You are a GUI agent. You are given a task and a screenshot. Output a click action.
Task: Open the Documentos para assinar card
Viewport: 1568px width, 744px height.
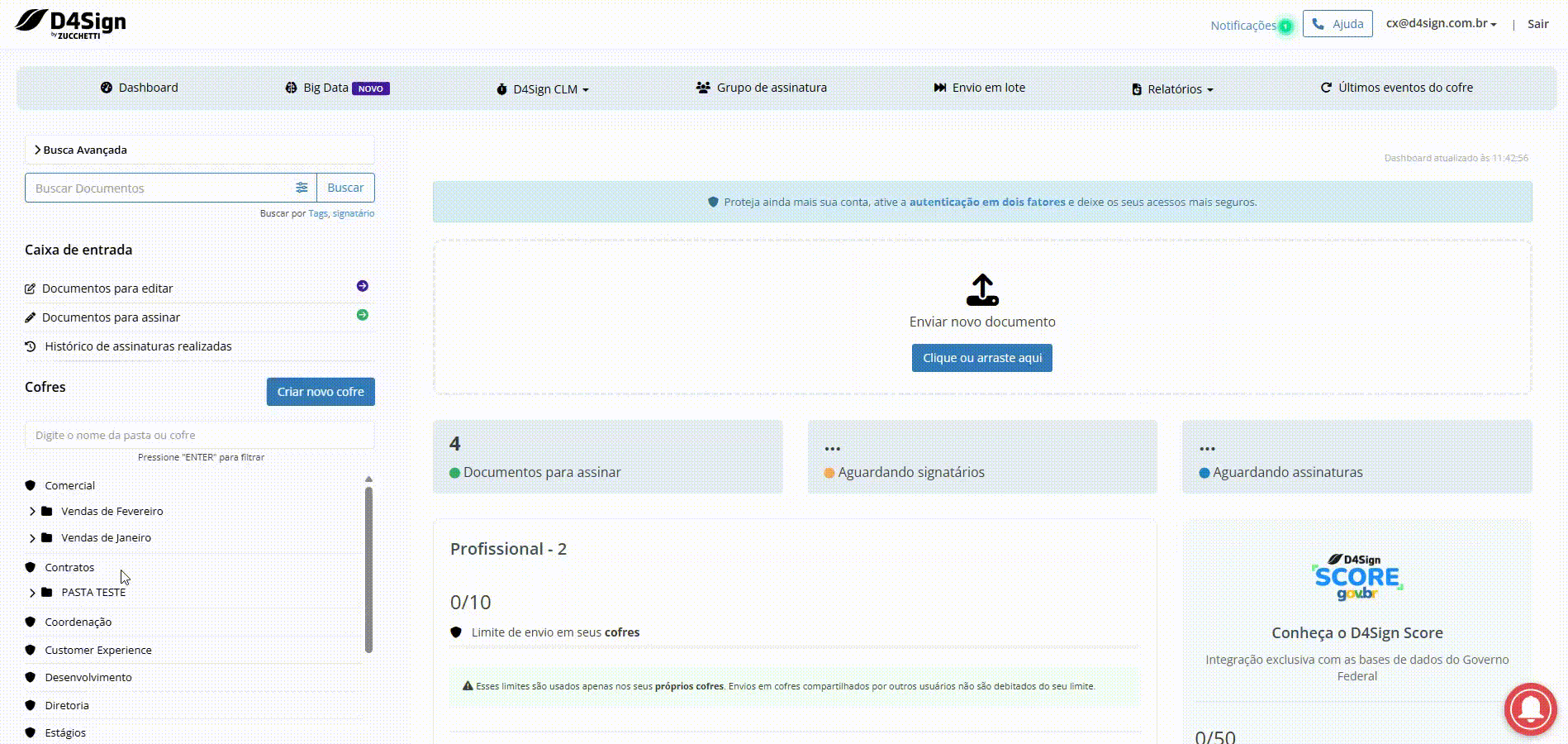608,456
